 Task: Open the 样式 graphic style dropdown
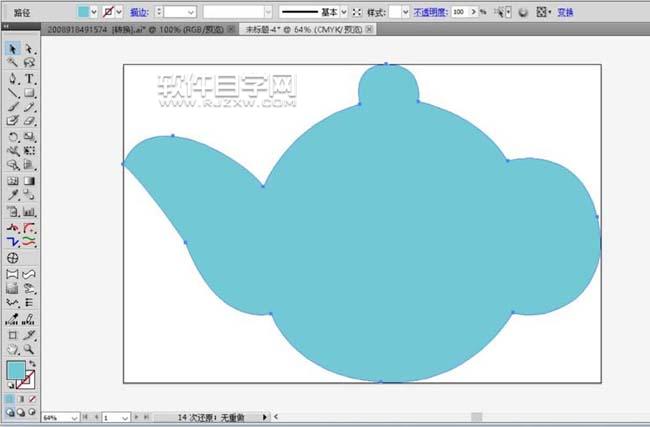405,12
